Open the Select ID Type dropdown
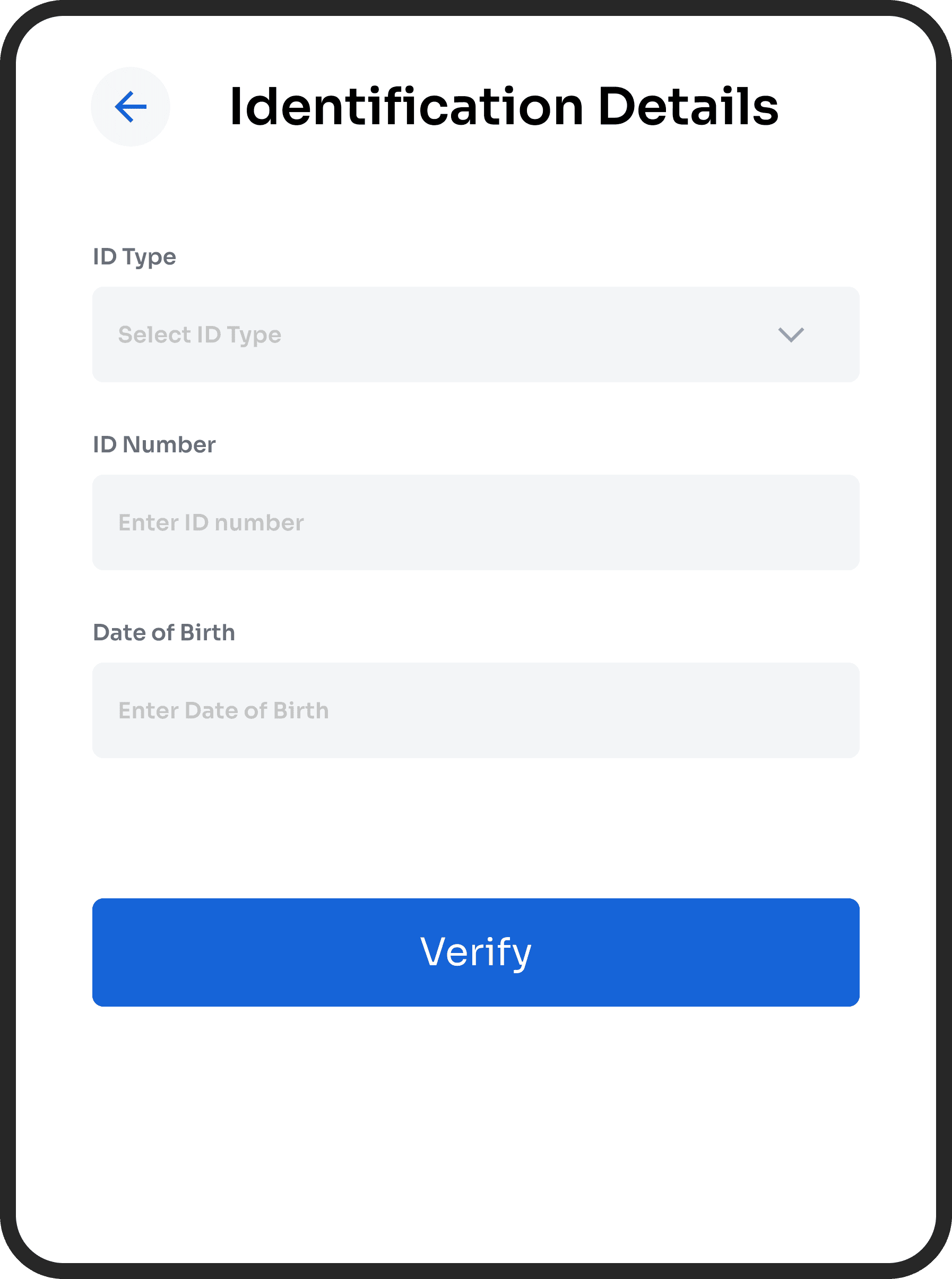The height and width of the screenshot is (1279, 952). pos(475,334)
